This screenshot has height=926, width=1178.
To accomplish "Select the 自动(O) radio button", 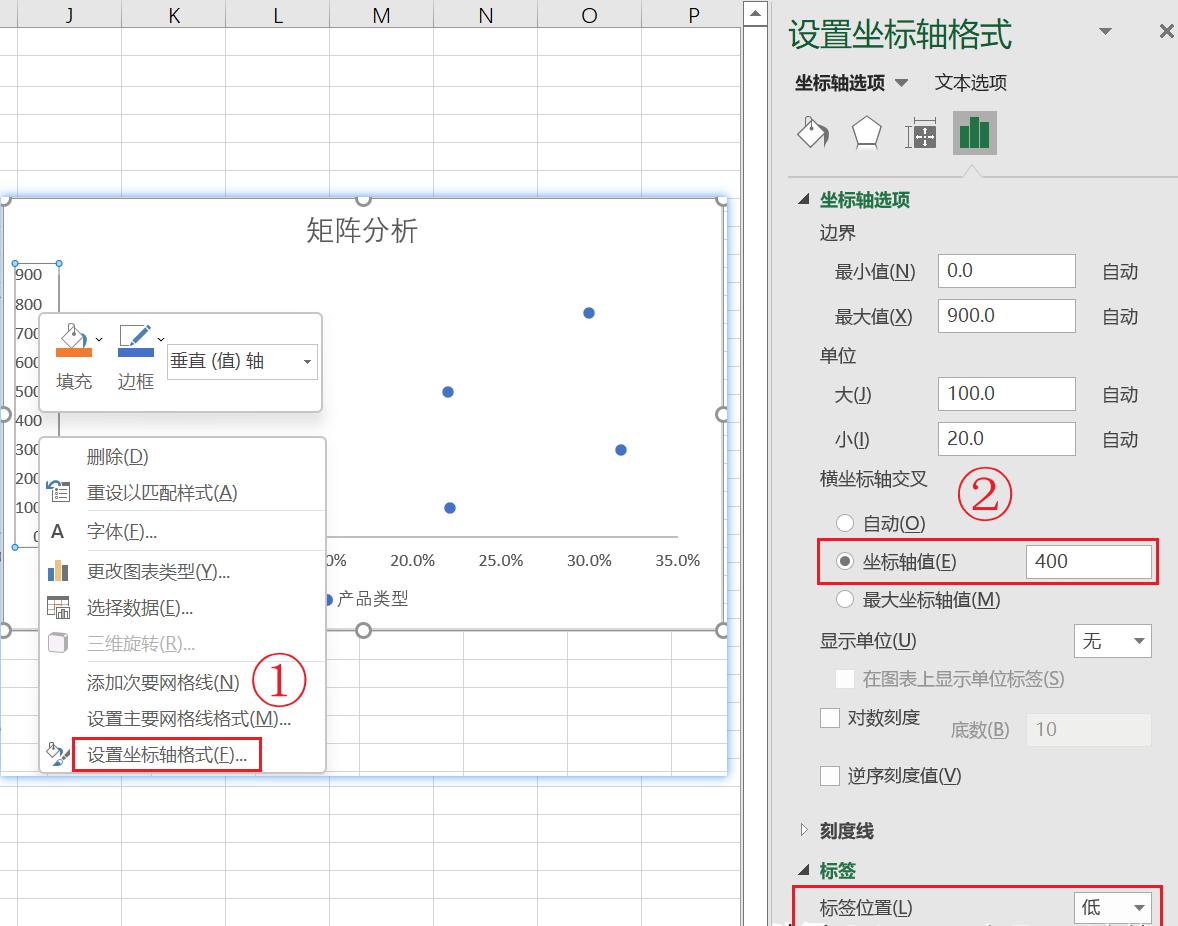I will click(x=845, y=523).
